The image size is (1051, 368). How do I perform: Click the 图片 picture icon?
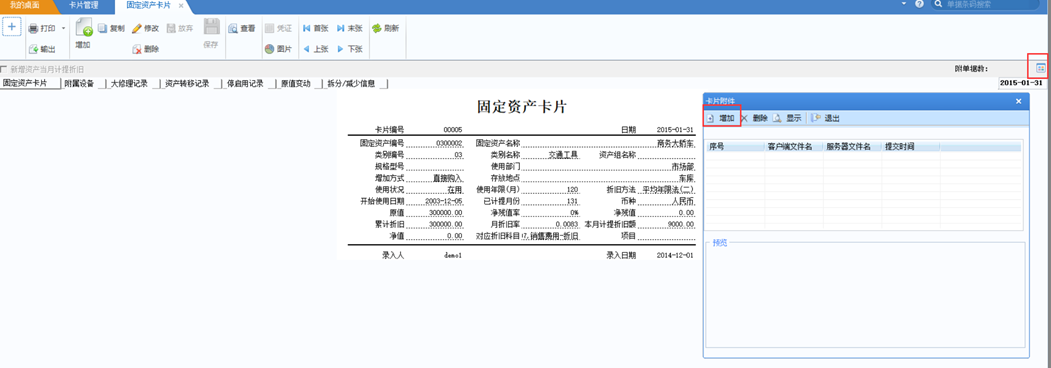269,49
